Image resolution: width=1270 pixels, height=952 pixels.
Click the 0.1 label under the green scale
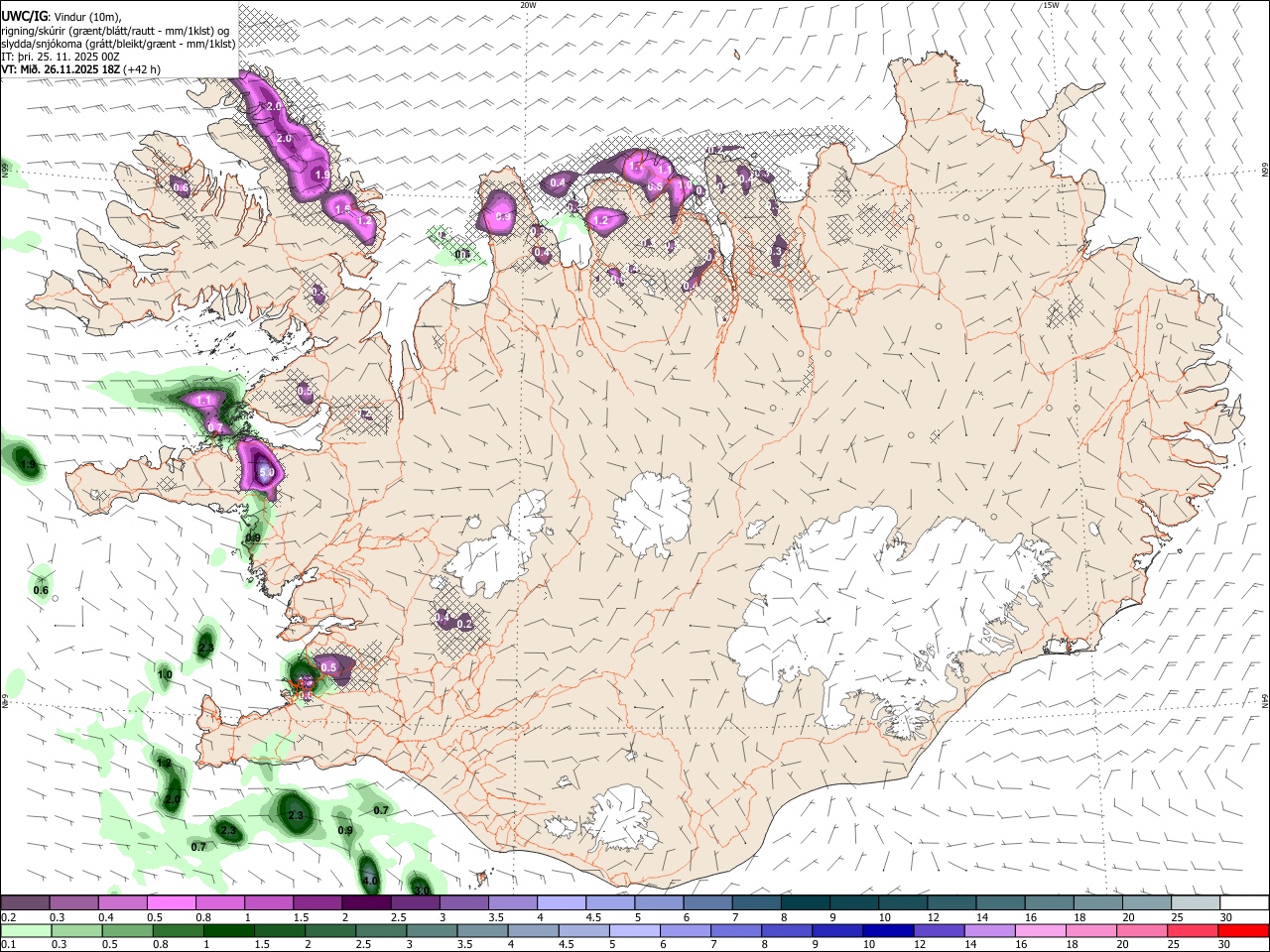tap(7, 945)
